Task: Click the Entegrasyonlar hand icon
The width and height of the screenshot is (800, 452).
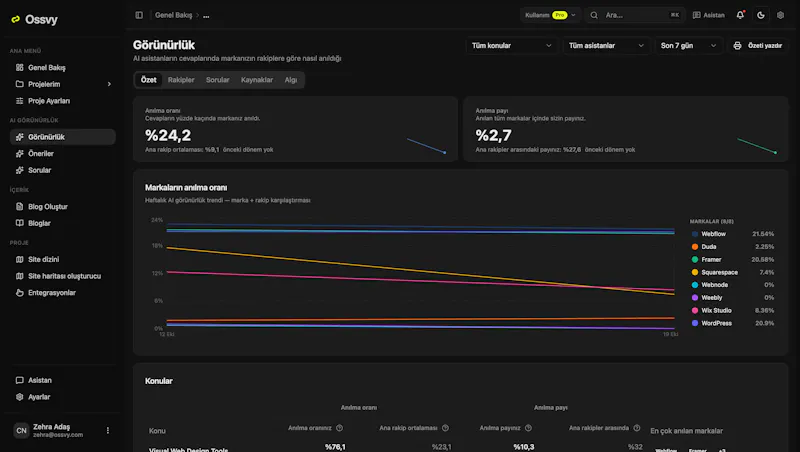Action: pyautogui.click(x=19, y=292)
